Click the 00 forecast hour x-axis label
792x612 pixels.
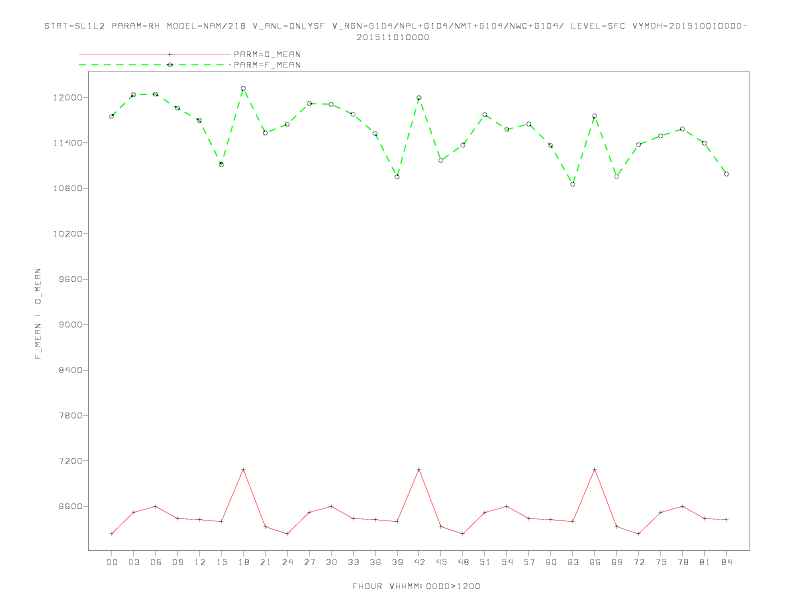[x=112, y=562]
